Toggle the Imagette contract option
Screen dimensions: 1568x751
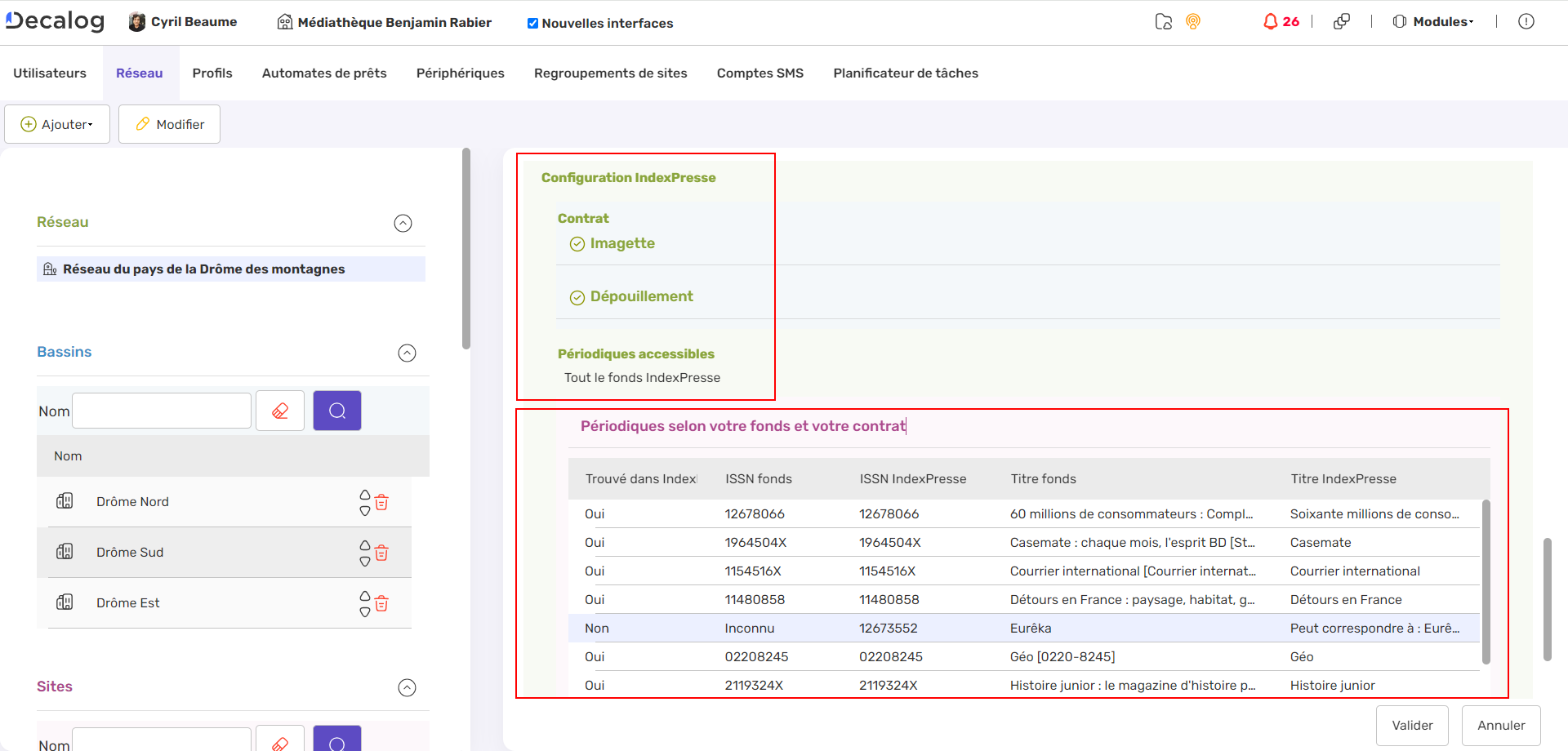pyautogui.click(x=577, y=244)
